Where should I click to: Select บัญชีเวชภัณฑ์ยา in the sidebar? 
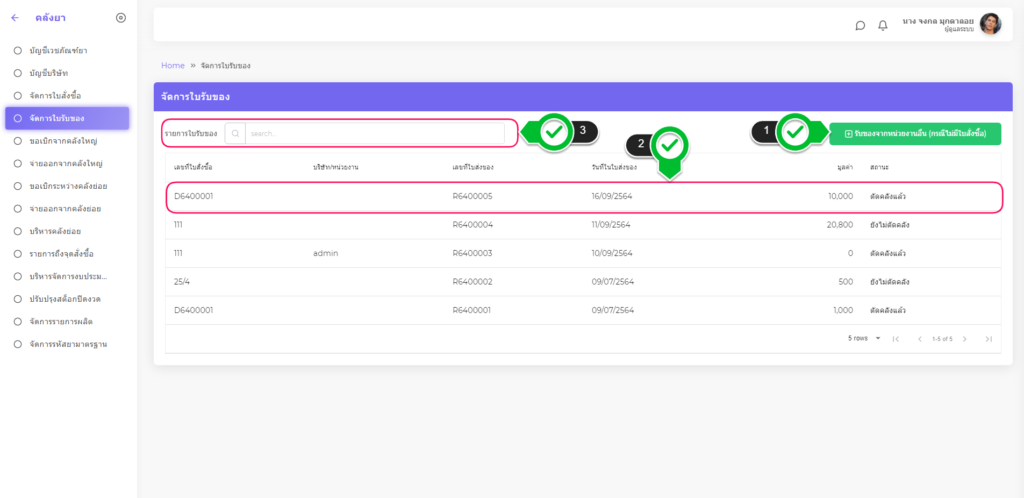58,50
